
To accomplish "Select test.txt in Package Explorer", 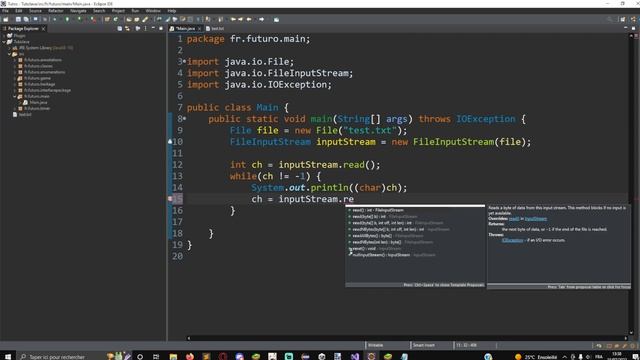I will click(x=22, y=115).
